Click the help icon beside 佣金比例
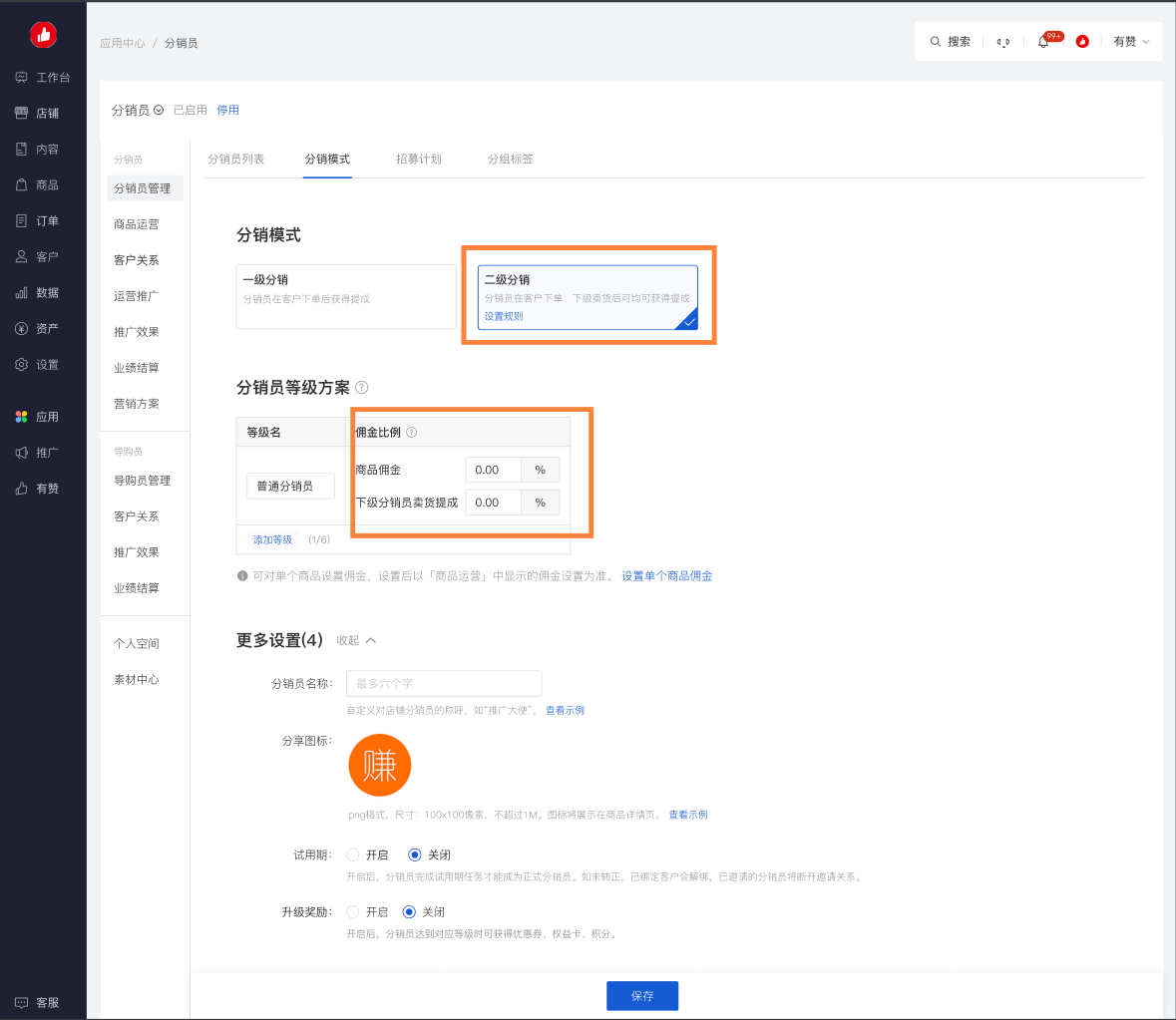The height and width of the screenshot is (1020, 1176). click(x=412, y=433)
